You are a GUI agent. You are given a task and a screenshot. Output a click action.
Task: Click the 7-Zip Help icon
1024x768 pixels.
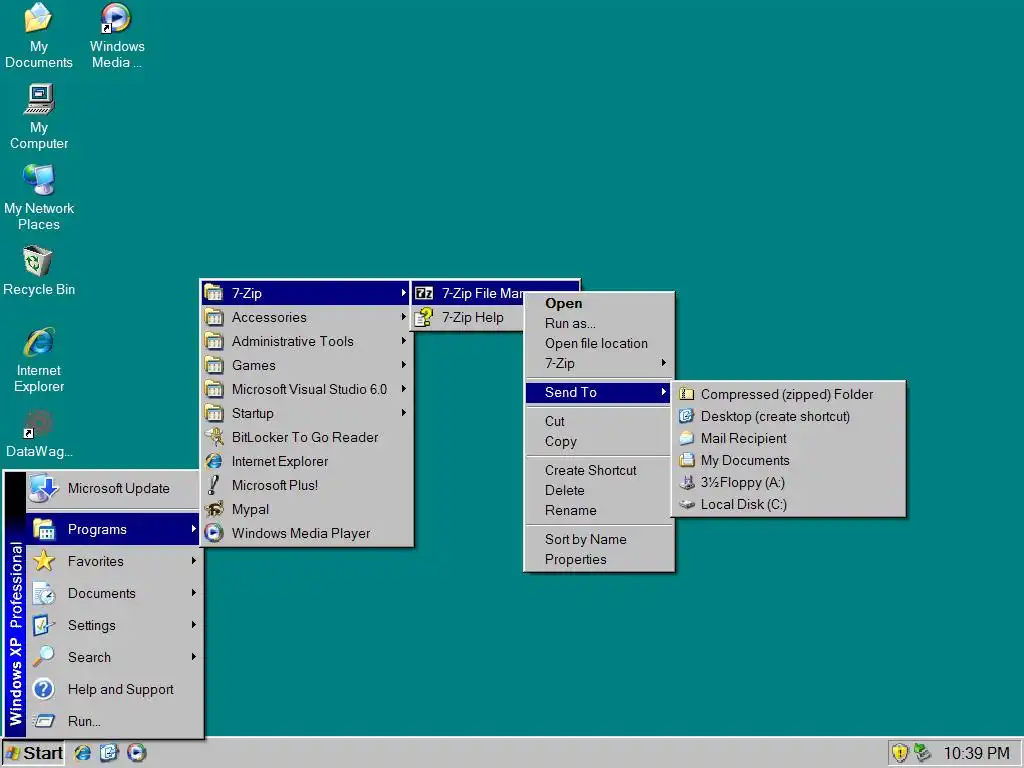(424, 317)
